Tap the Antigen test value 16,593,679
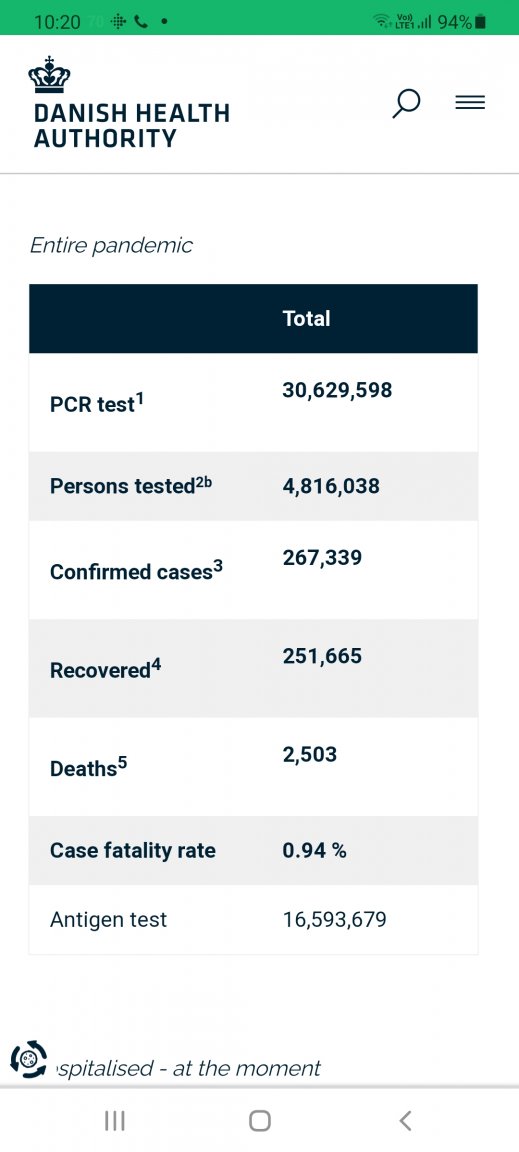519x1152 pixels. coord(334,919)
